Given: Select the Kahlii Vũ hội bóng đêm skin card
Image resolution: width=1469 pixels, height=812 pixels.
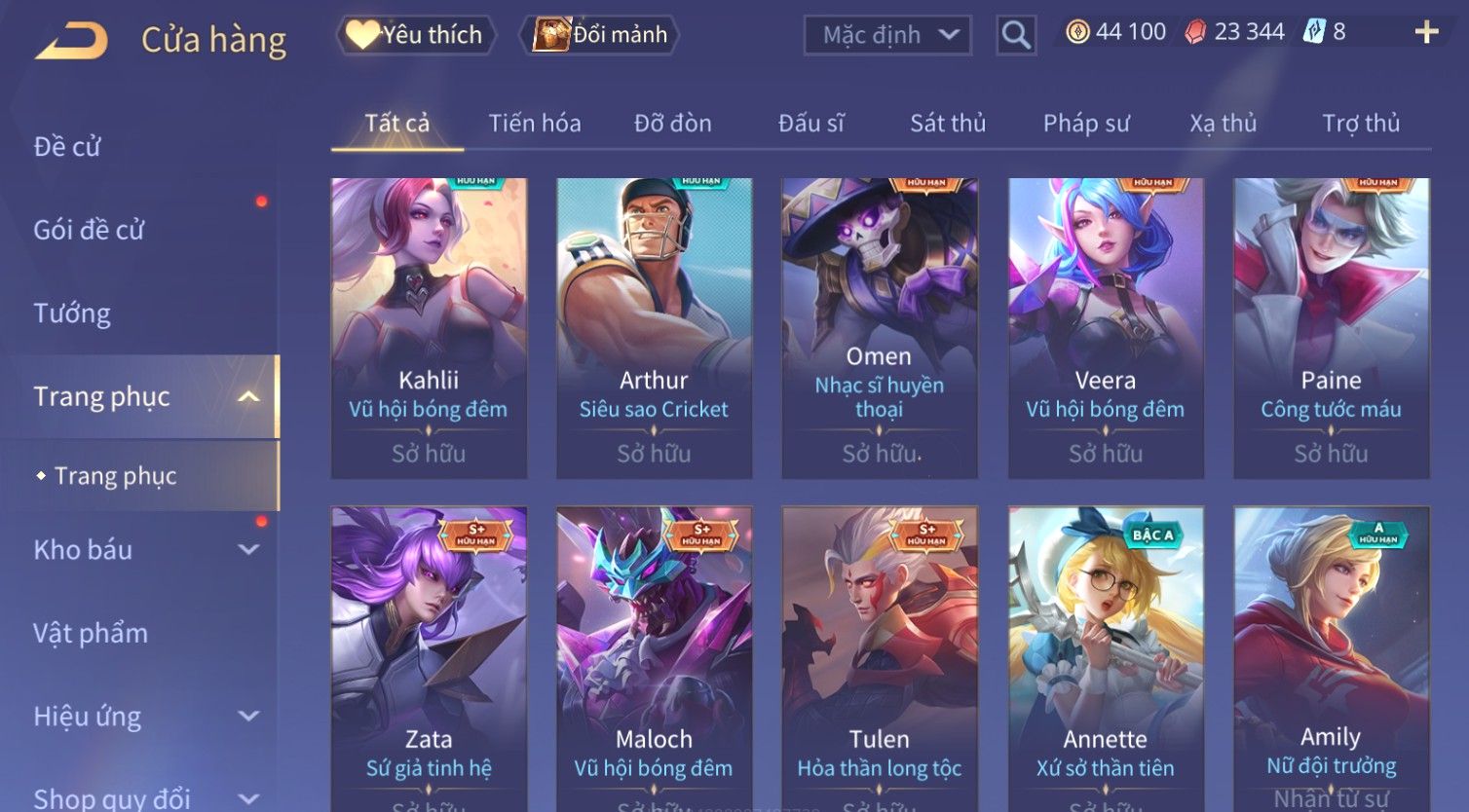Looking at the screenshot, I should click(x=429, y=328).
